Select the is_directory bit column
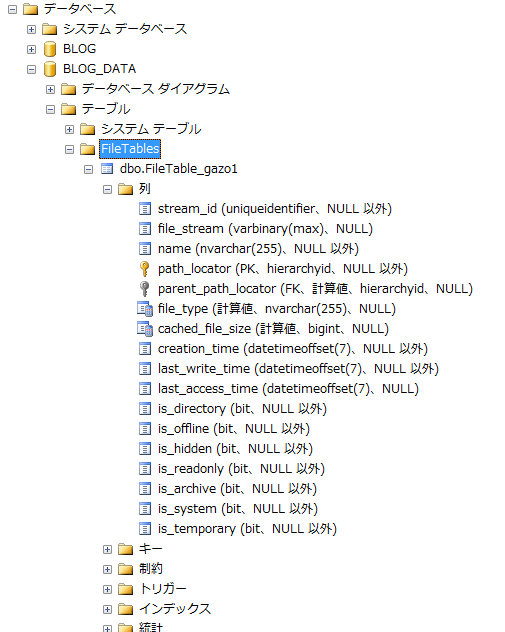505x632 pixels. 242,409
